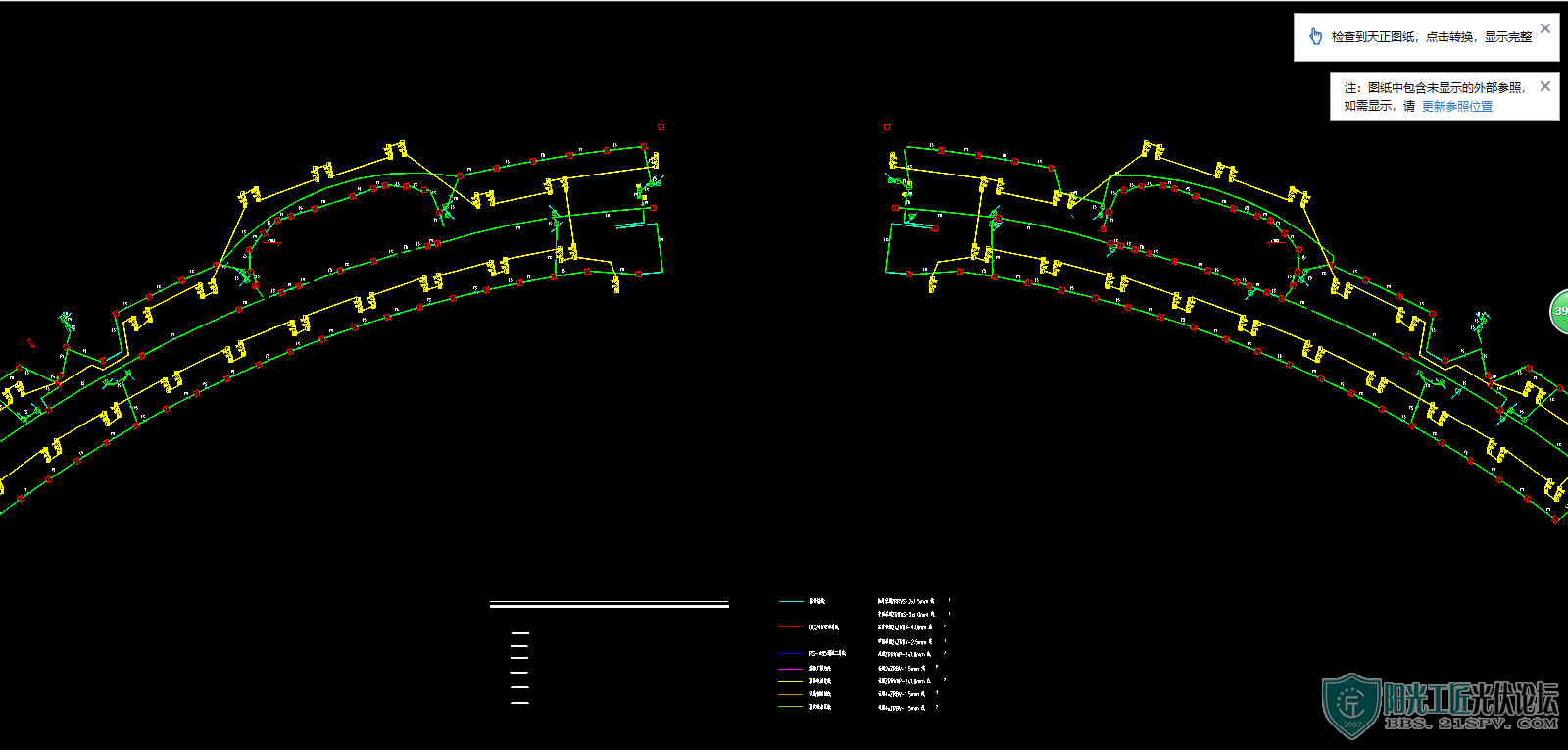Screen dimensions: 1568x750
Task: Select the magenta line sample in the legend
Action: tap(790, 669)
